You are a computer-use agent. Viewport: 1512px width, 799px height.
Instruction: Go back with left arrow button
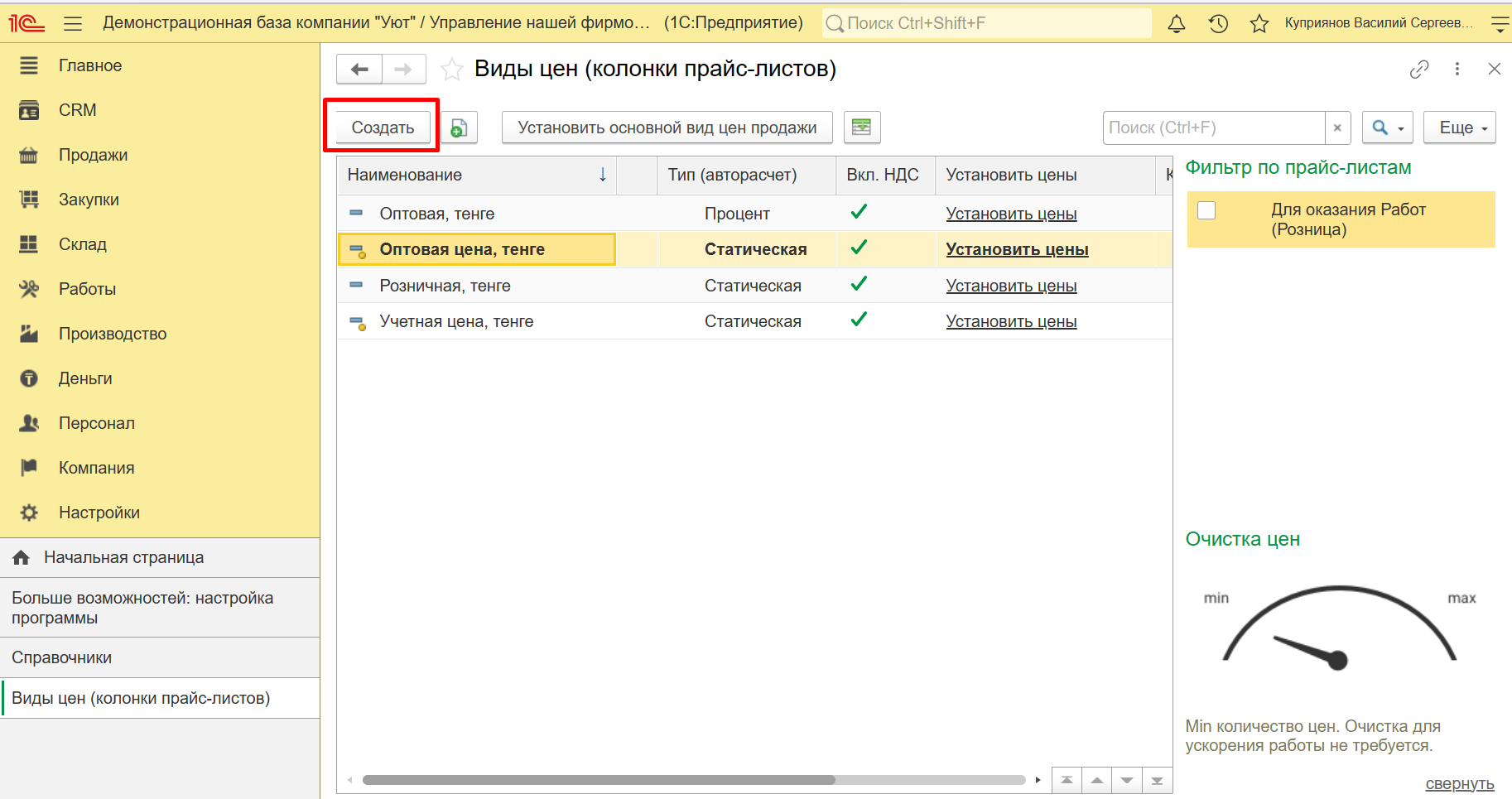(359, 69)
